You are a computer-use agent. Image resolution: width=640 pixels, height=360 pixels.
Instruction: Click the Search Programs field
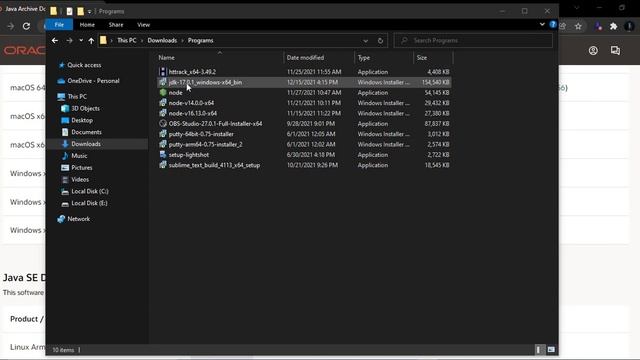pos(473,40)
